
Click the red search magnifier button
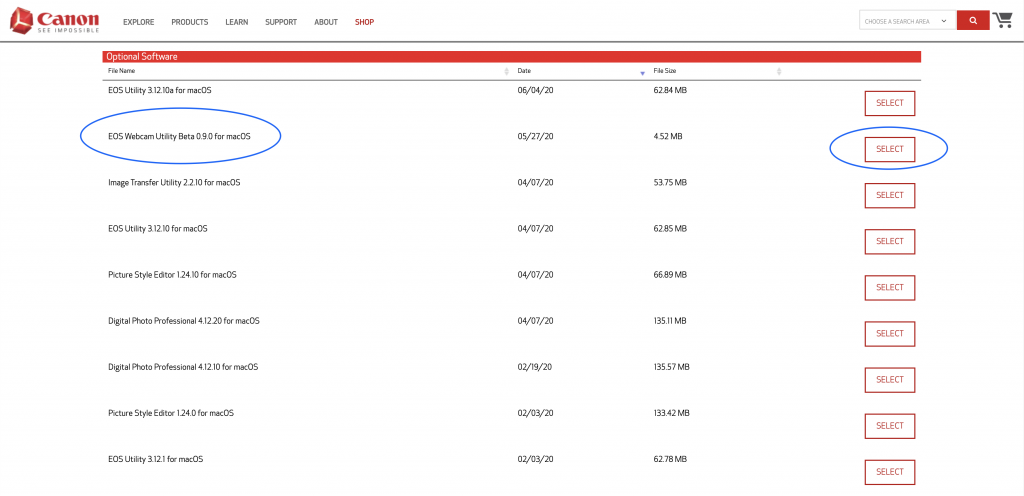[x=973, y=21]
